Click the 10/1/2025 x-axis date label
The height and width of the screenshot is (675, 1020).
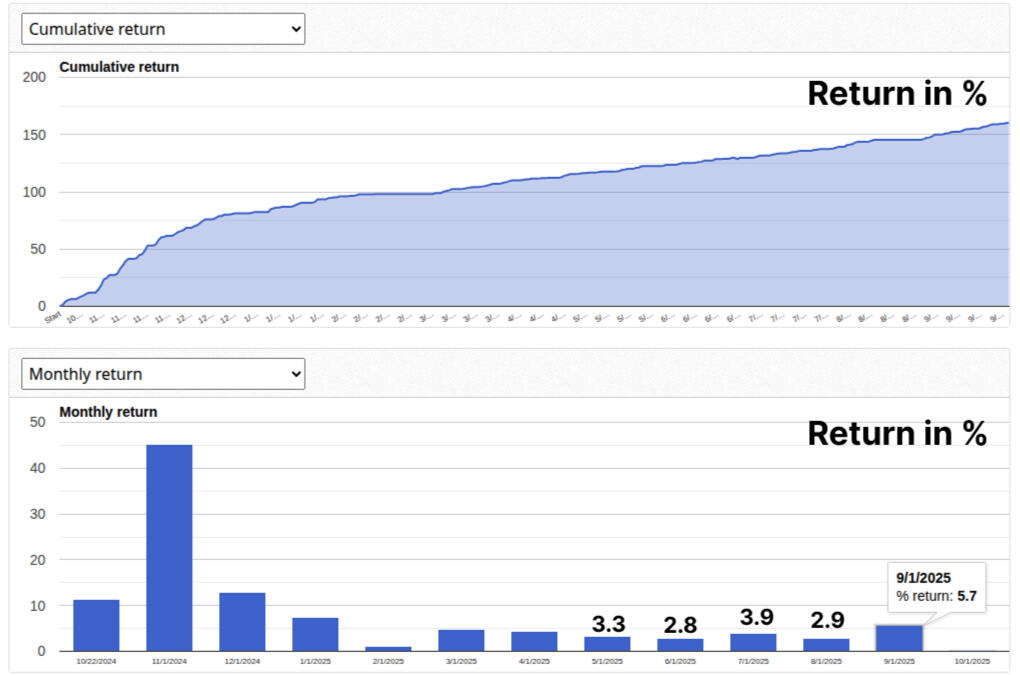tap(972, 661)
